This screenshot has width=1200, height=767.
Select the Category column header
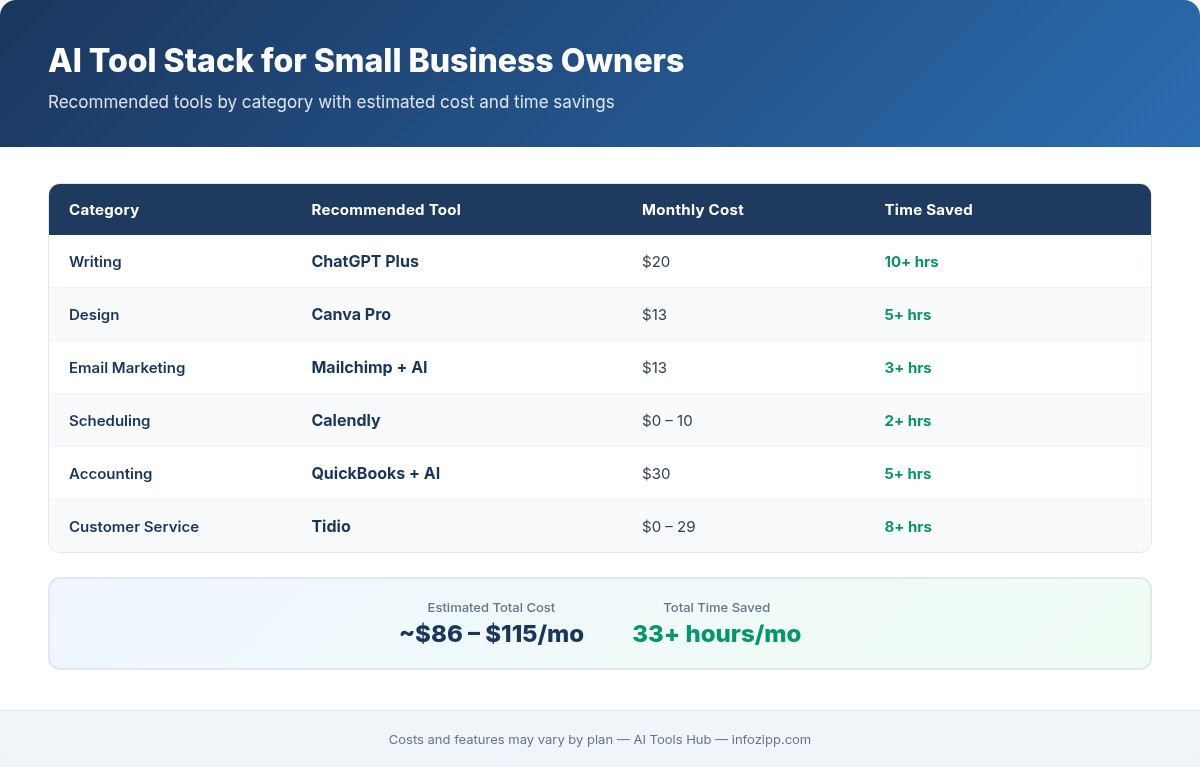pyautogui.click(x=104, y=209)
